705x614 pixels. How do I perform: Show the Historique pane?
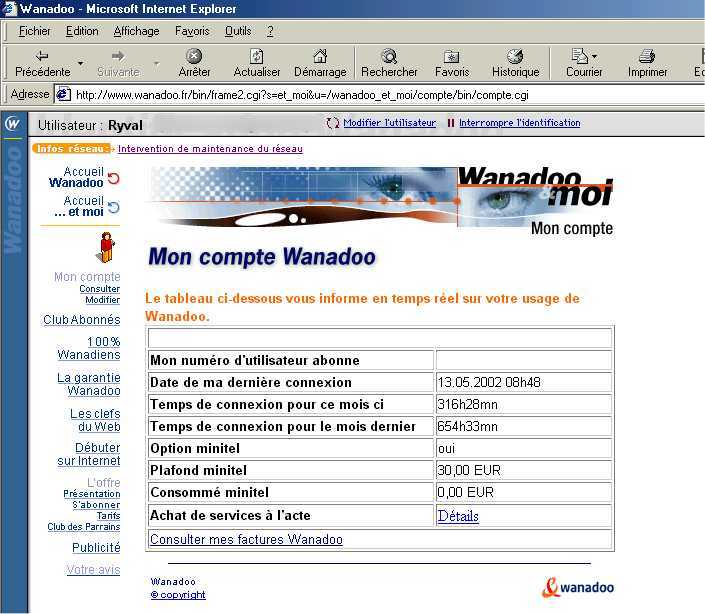515,63
